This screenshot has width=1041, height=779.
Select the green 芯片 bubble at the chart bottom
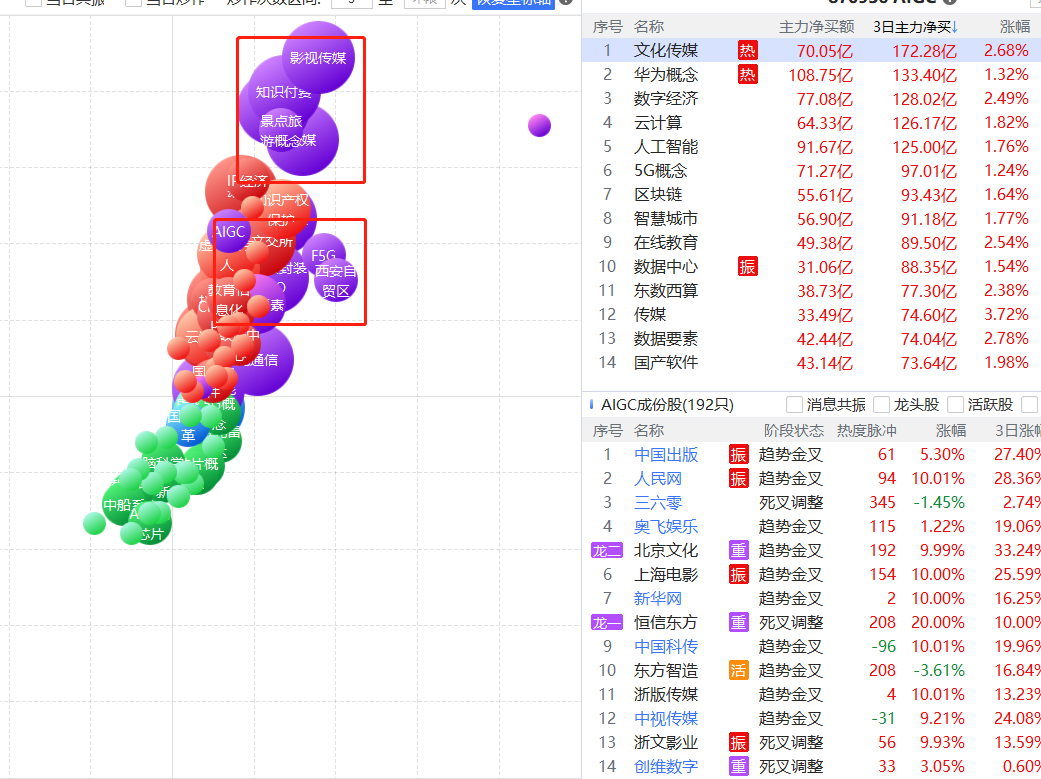(151, 533)
